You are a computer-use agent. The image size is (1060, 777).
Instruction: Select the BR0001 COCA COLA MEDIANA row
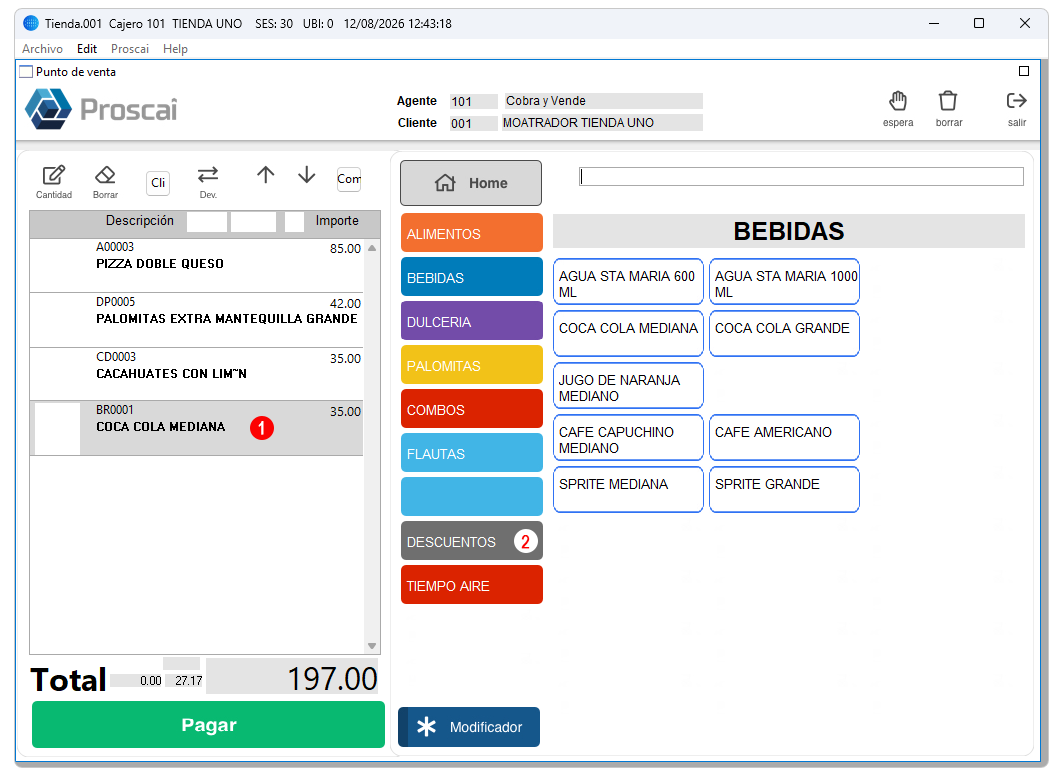196,427
